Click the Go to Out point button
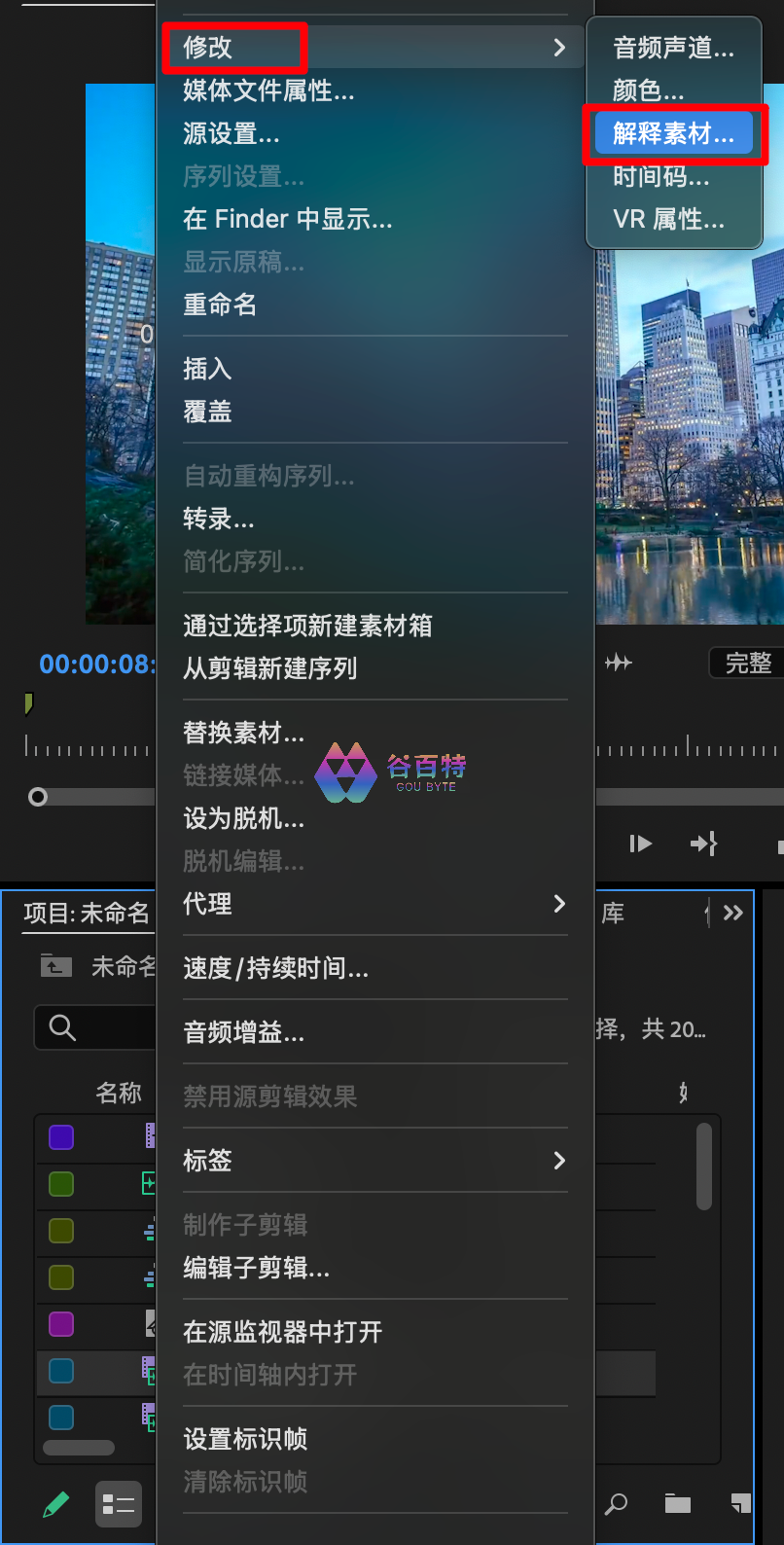The width and height of the screenshot is (784, 1545). [704, 844]
